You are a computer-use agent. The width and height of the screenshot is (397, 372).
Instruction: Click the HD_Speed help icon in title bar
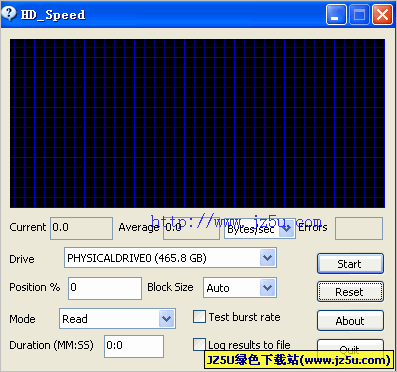click(9, 14)
